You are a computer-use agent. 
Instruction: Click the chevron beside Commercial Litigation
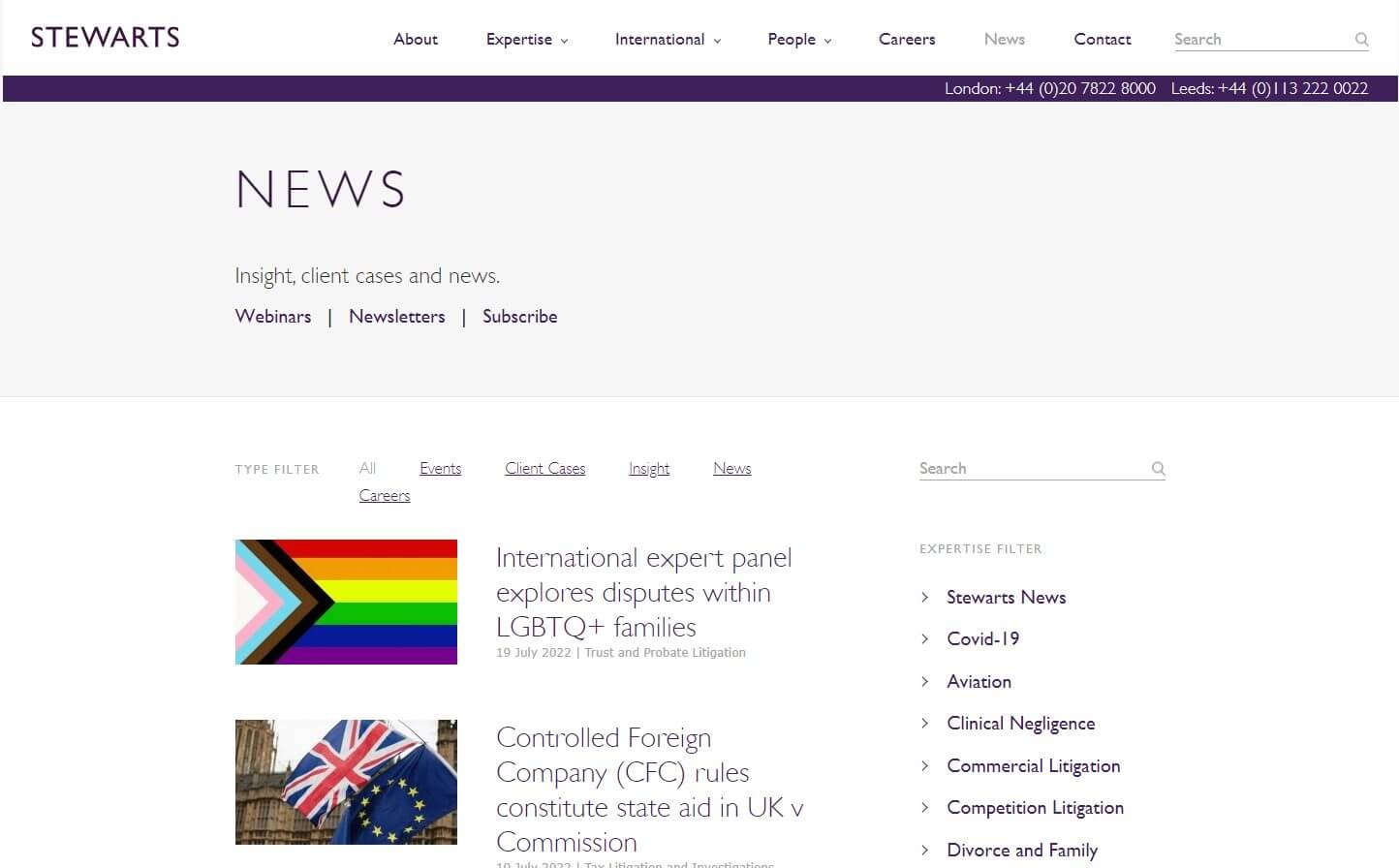tap(924, 766)
